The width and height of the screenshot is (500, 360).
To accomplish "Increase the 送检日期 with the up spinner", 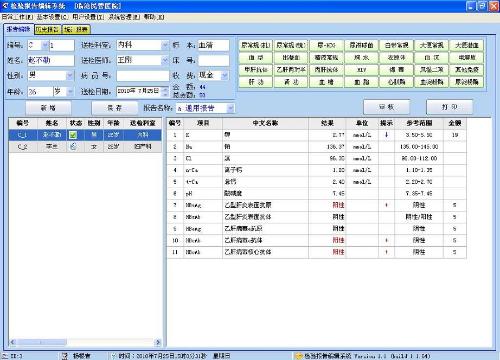I will [165, 89].
